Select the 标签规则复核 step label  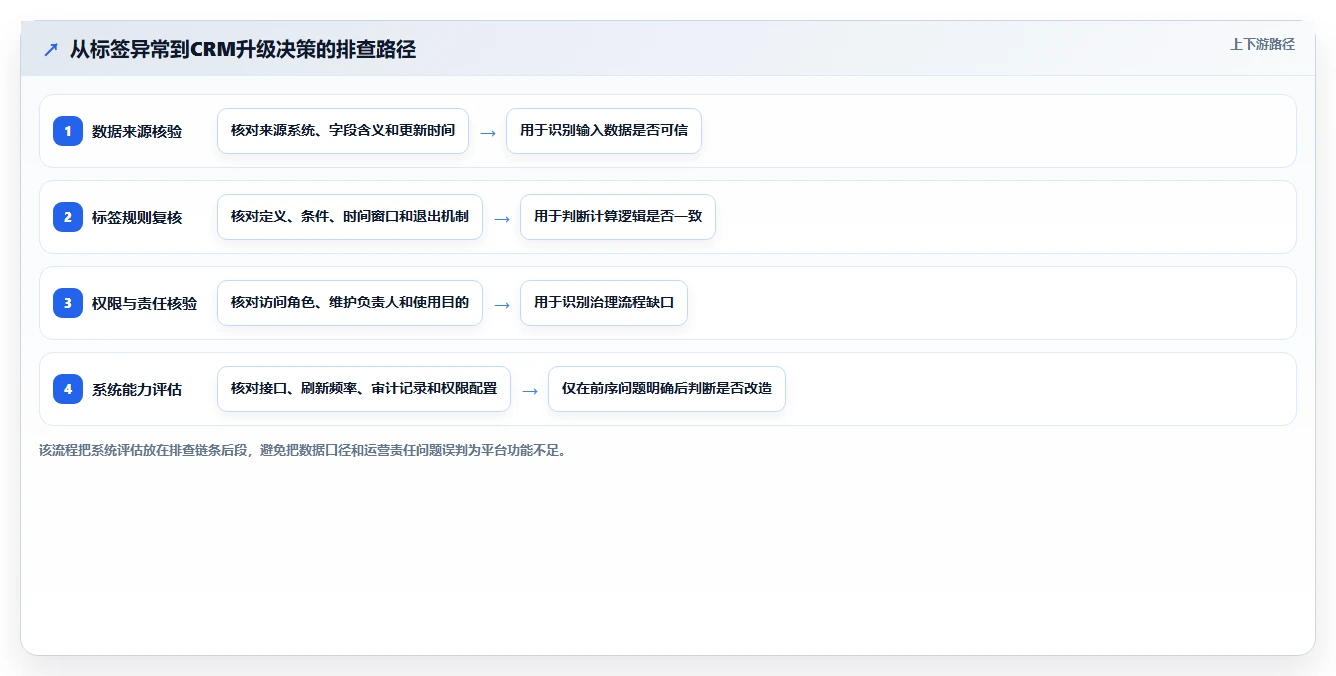pos(137,217)
